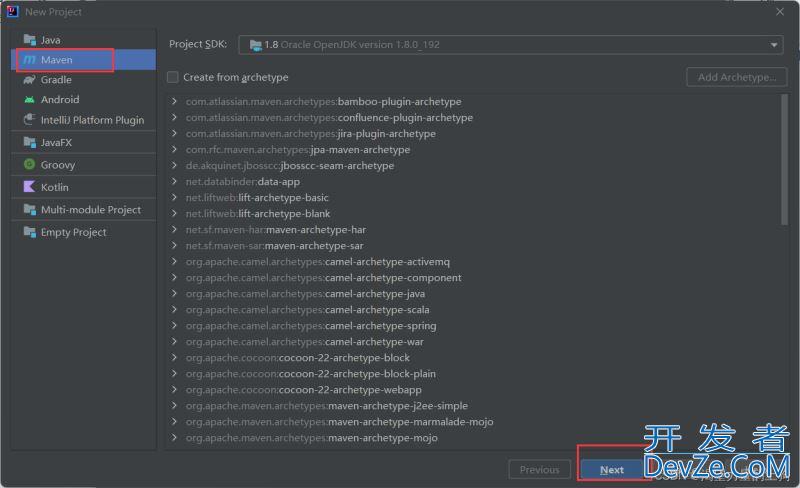The image size is (800, 488).
Task: Select the Groovy project icon
Action: pyautogui.click(x=29, y=165)
